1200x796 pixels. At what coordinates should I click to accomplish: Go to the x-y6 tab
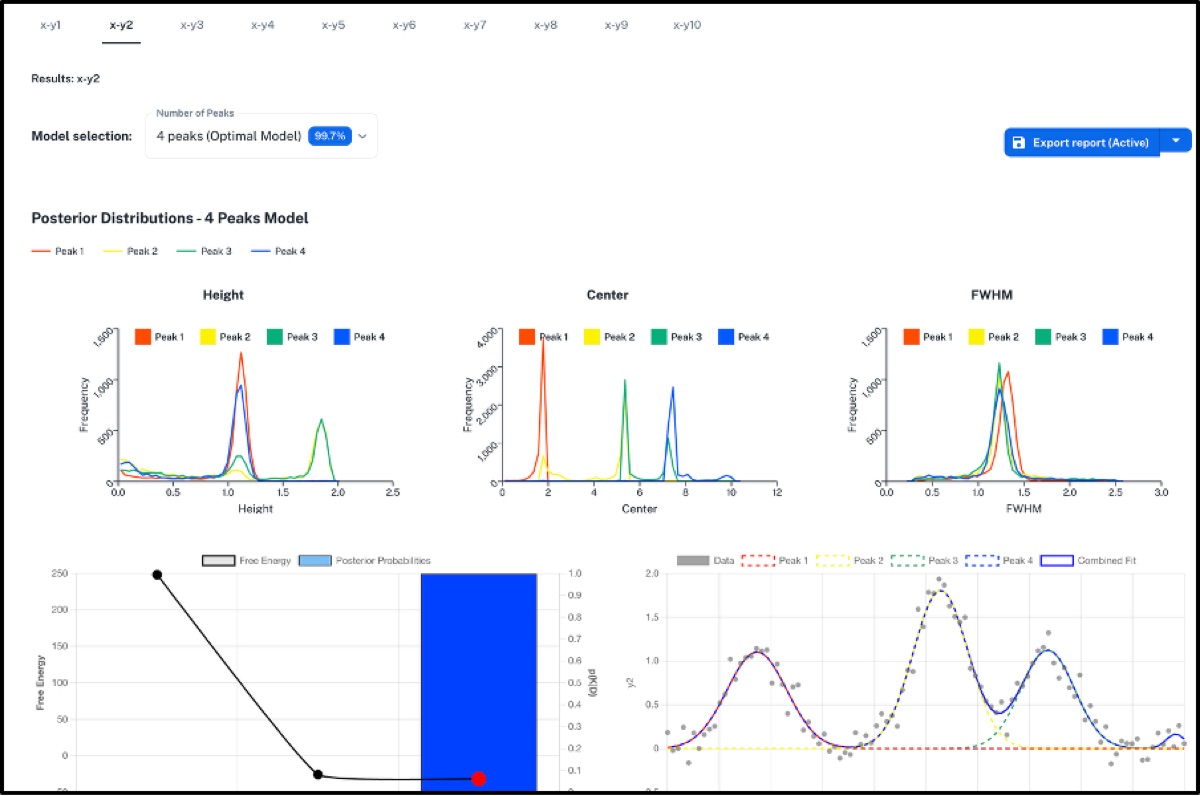[x=404, y=25]
